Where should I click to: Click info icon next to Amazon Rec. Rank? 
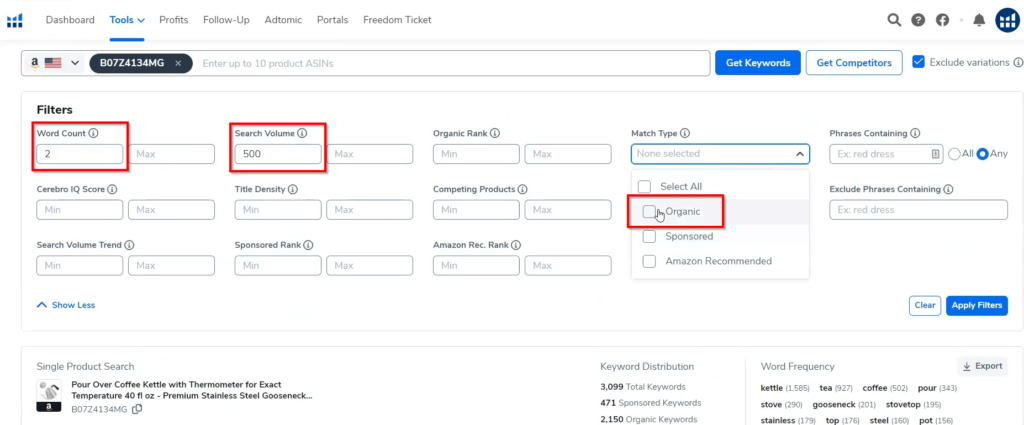pos(516,245)
